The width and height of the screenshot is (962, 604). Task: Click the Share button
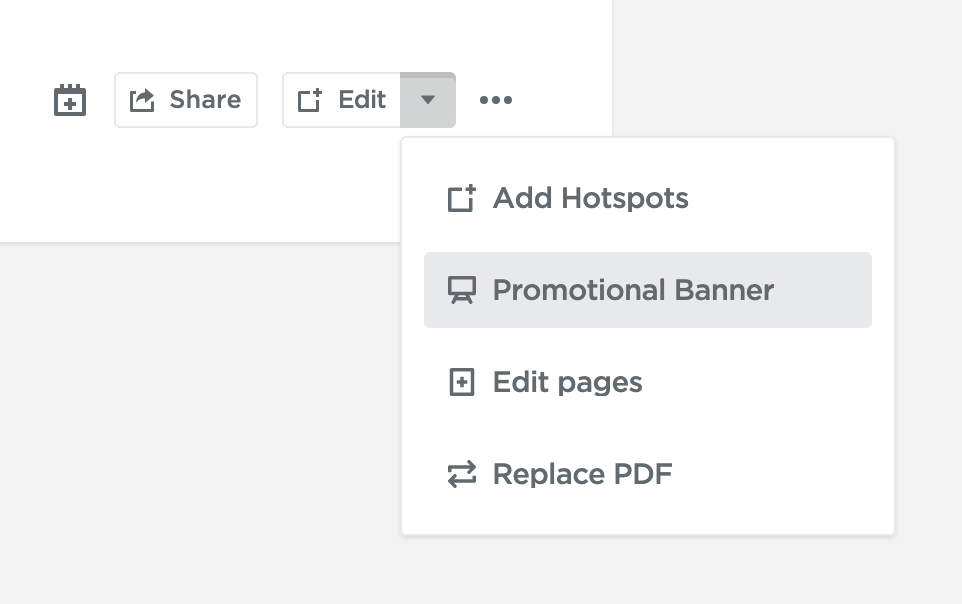[x=185, y=99]
